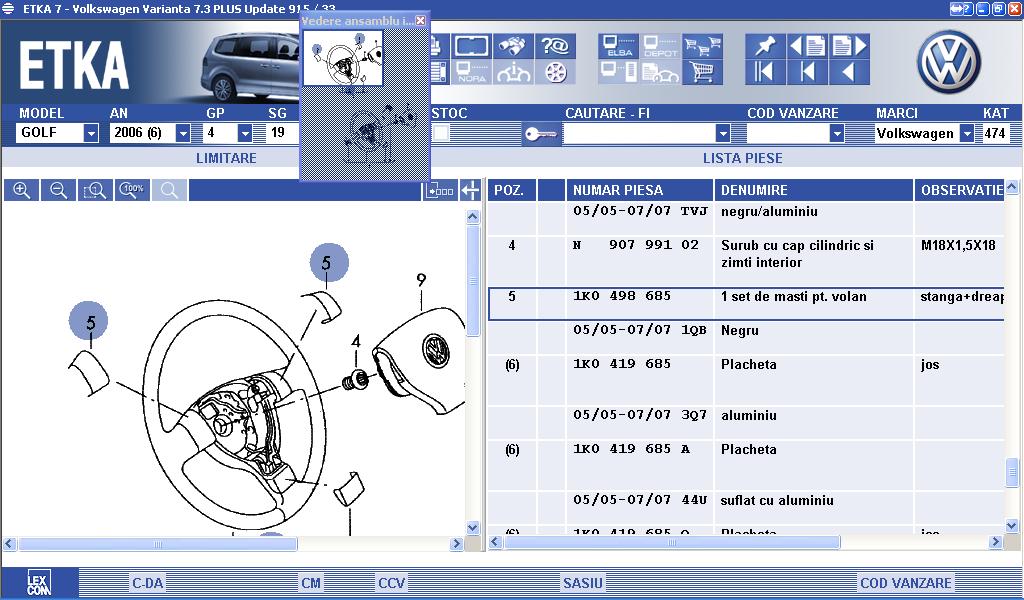Expand the GP dropdown showing 4
1024x600 pixels.
tap(245, 133)
